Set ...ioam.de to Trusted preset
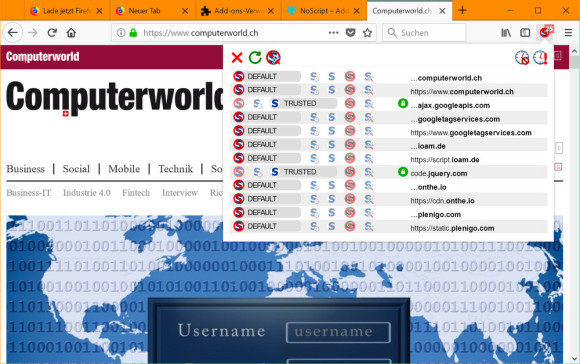Image resolution: width=580 pixels, height=364 pixels. (332, 145)
